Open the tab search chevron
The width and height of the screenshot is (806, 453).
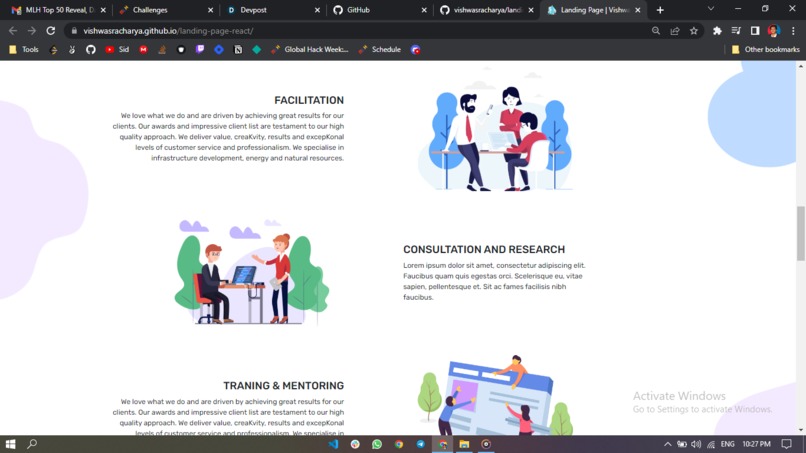[x=711, y=9]
